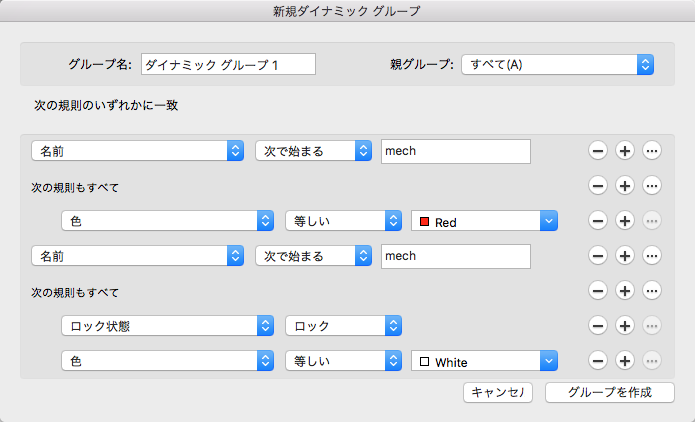Add rule after the White color row

[x=624, y=360]
